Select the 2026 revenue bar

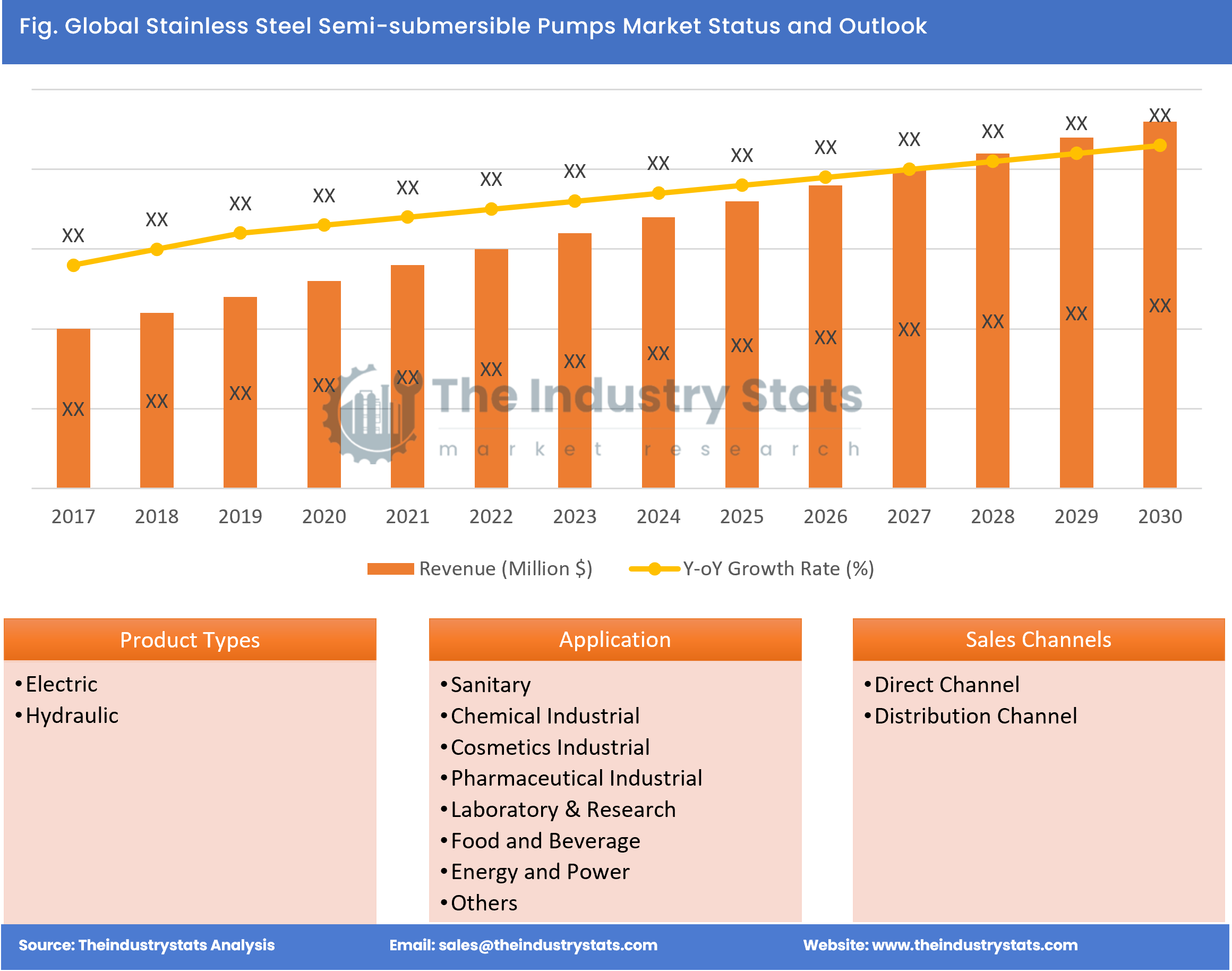826,337
